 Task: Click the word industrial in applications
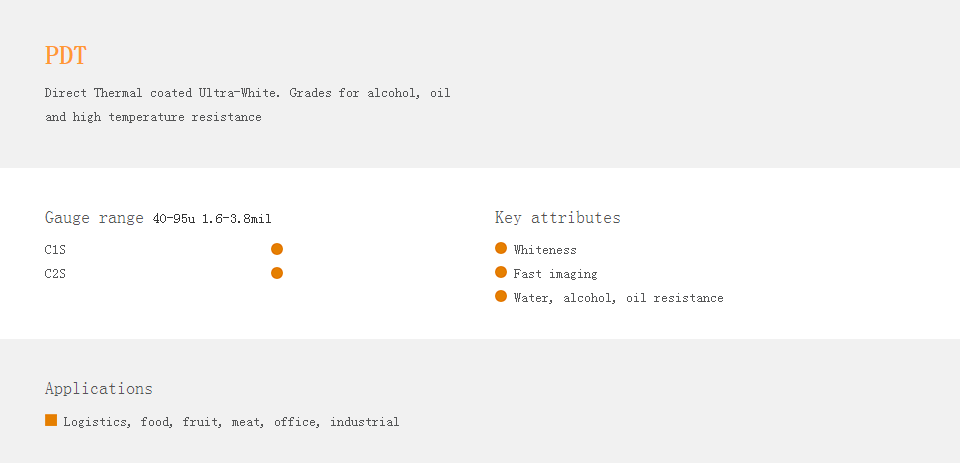[365, 422]
